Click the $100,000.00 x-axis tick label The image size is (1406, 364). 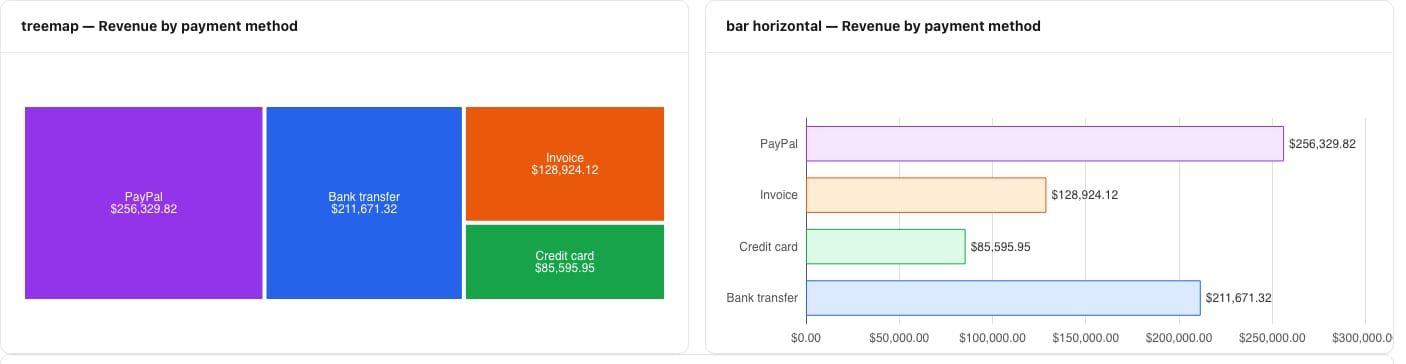tap(992, 338)
